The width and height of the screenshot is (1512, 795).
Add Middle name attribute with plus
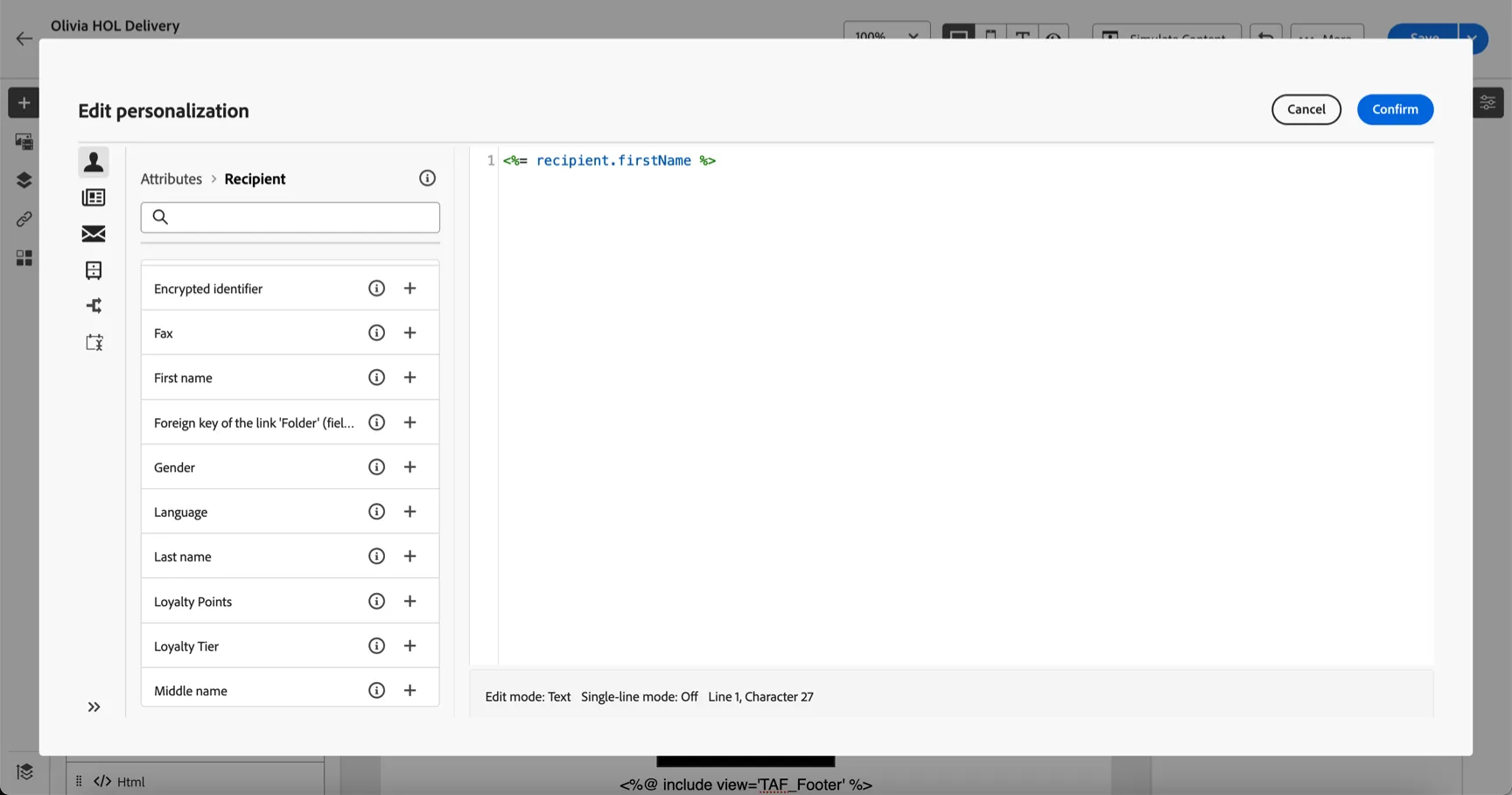[409, 691]
